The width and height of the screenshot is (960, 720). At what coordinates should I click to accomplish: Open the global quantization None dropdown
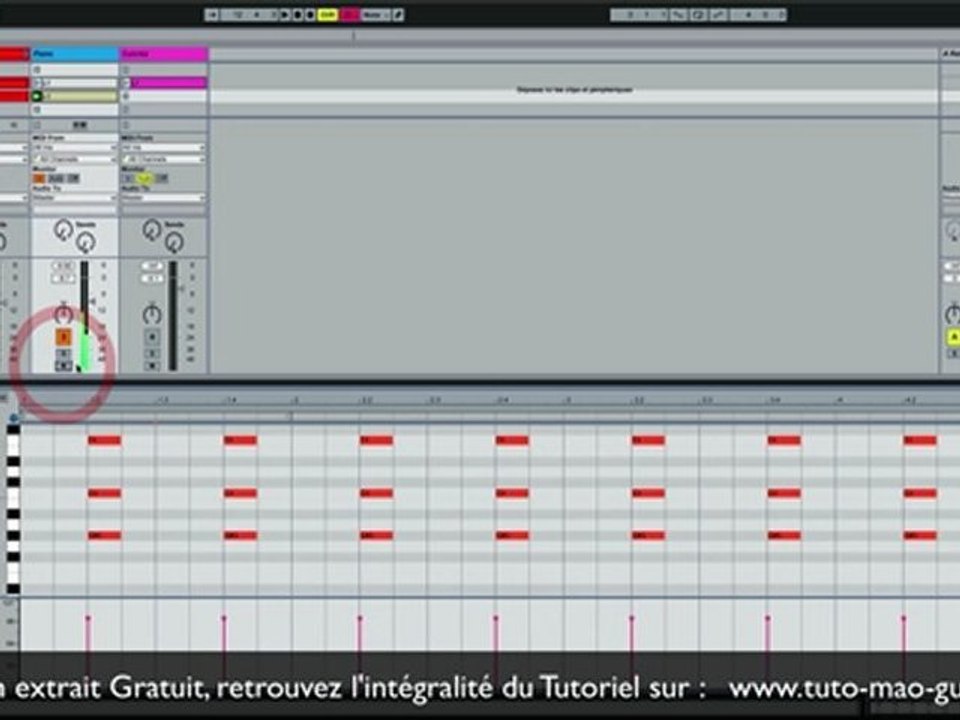[376, 14]
